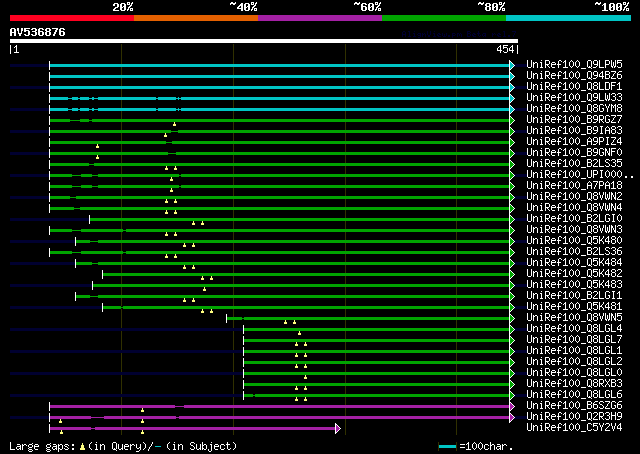Click the purple ~60% identity legend segment
The width and height of the screenshot is (640, 454).
[320, 18]
